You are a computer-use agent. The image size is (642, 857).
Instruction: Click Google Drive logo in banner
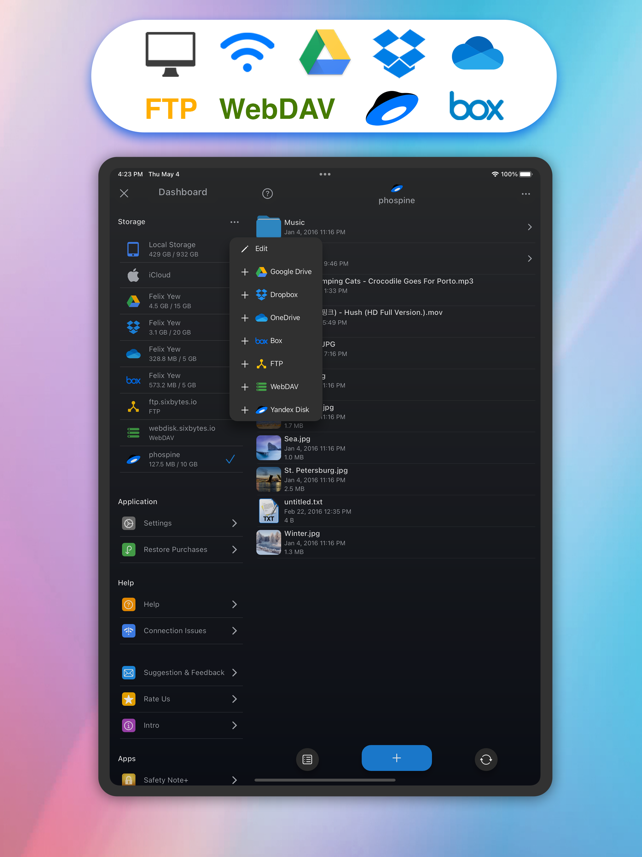(x=325, y=52)
